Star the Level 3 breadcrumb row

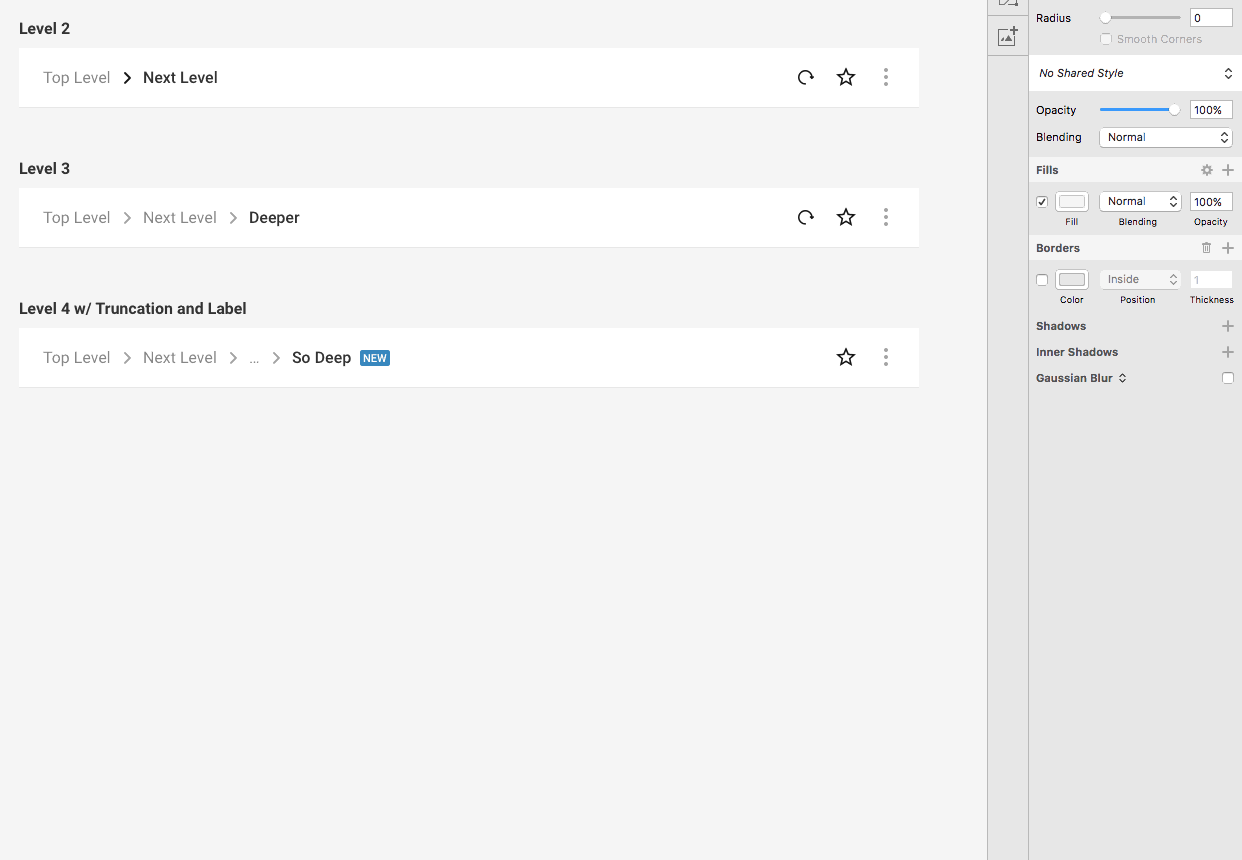[x=846, y=217]
